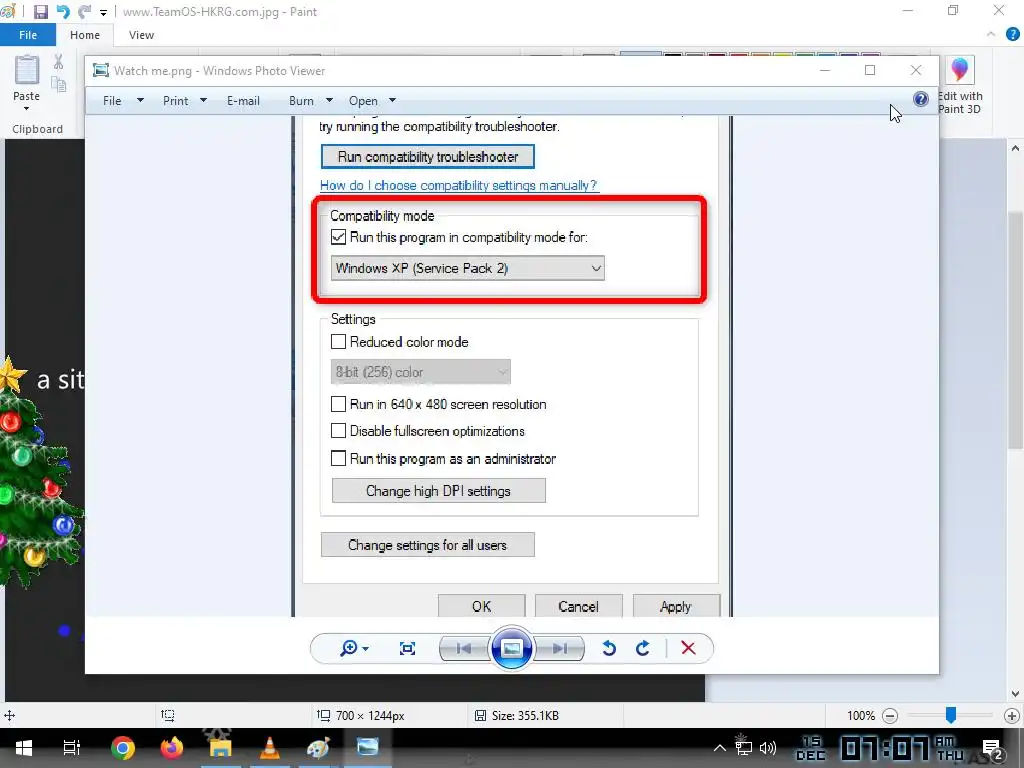This screenshot has width=1024, height=768.
Task: Open the zoom magnifier control in Photo Viewer
Action: [x=354, y=648]
